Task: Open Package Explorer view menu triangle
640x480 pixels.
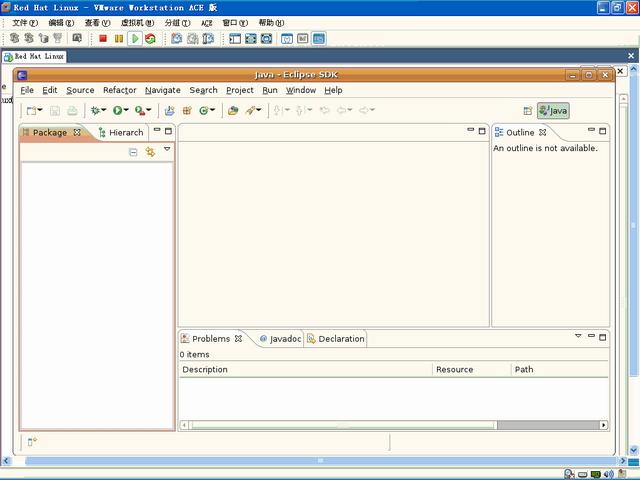Action: [x=167, y=149]
